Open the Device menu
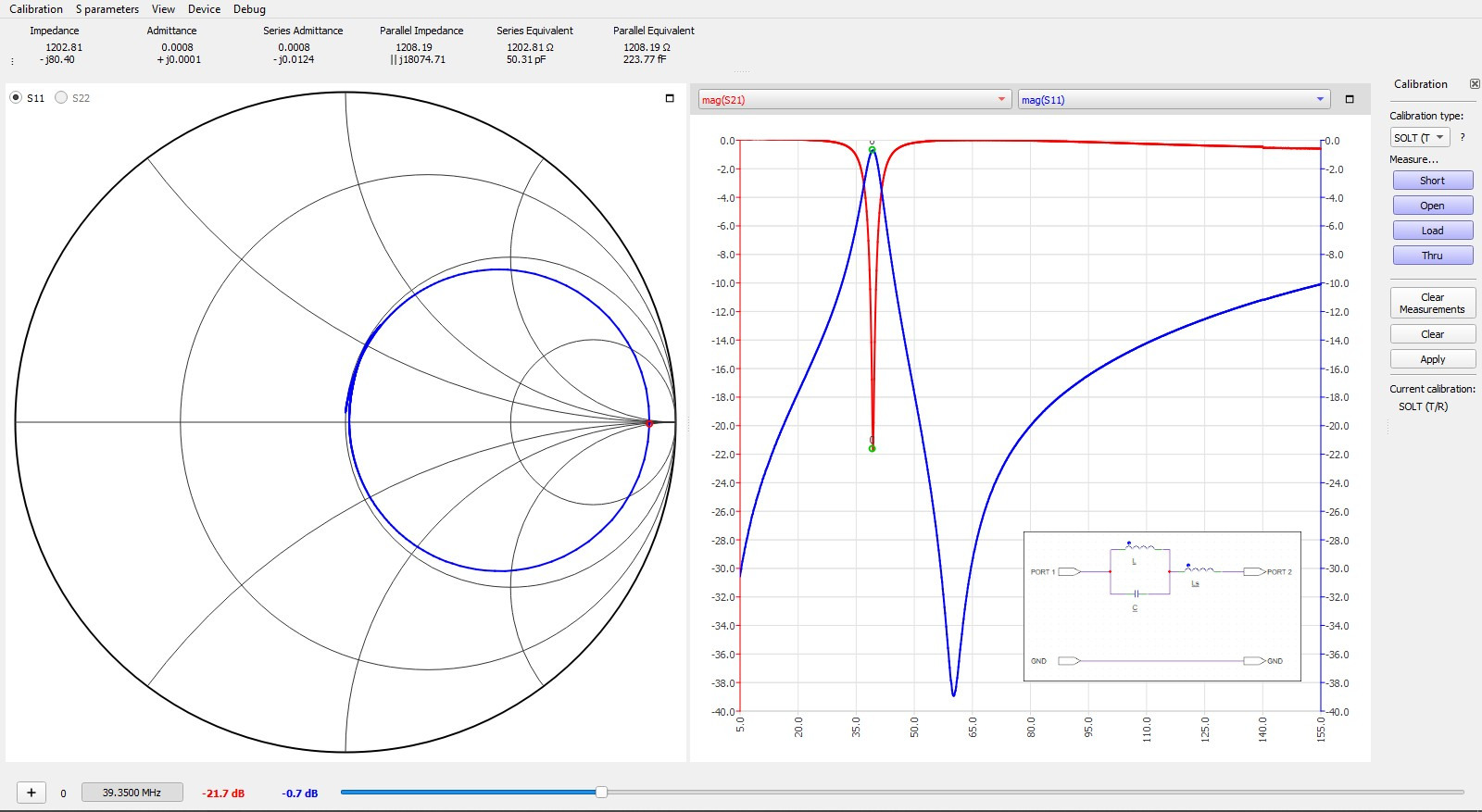 coord(204,9)
